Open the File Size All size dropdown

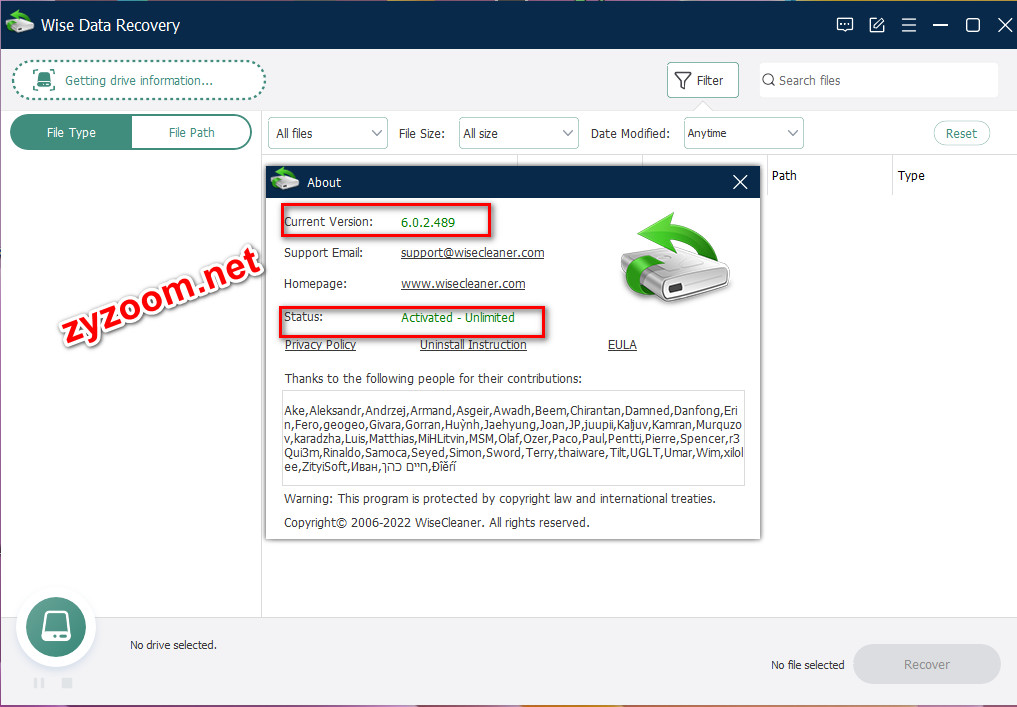click(518, 133)
